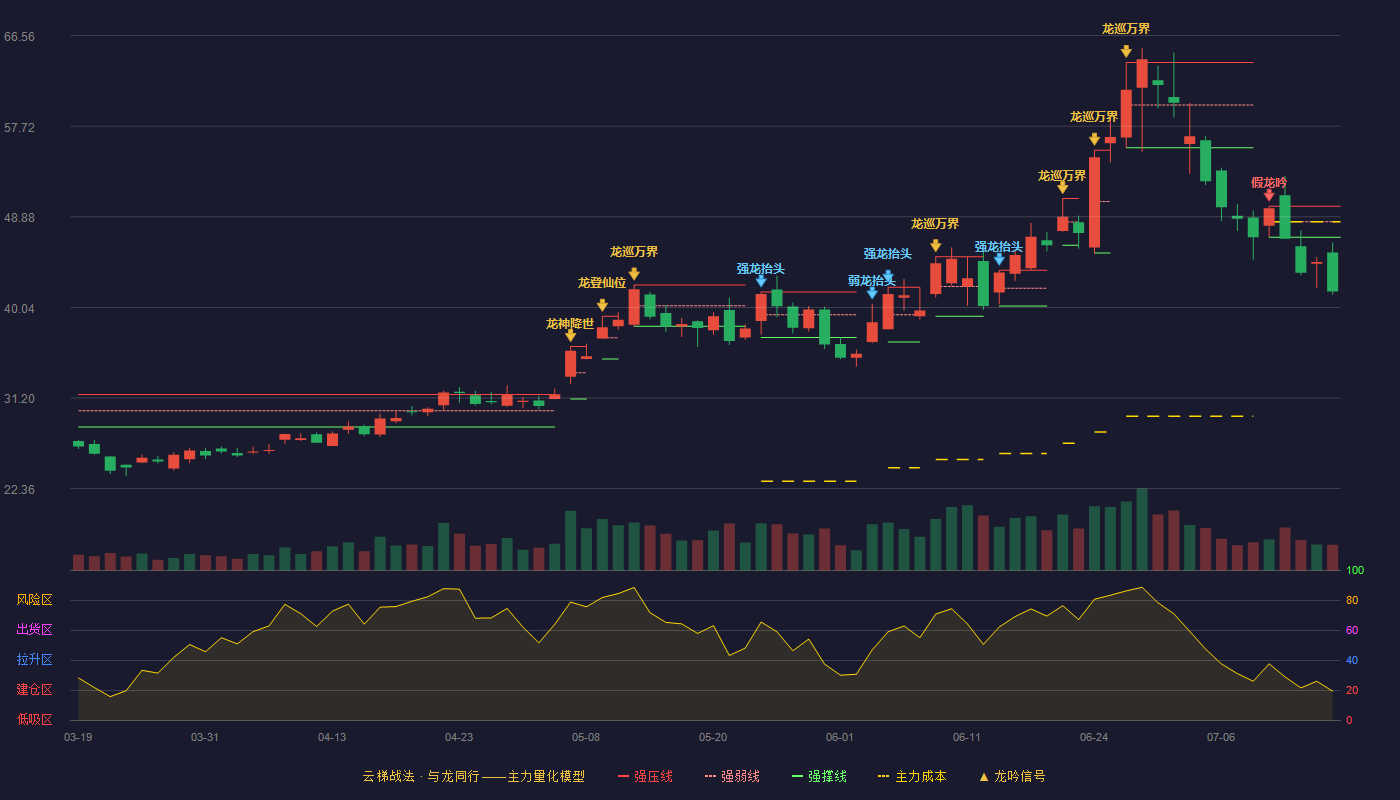Click the 22.36 price axis label
Screen dimensions: 1400x800
tap(19, 490)
